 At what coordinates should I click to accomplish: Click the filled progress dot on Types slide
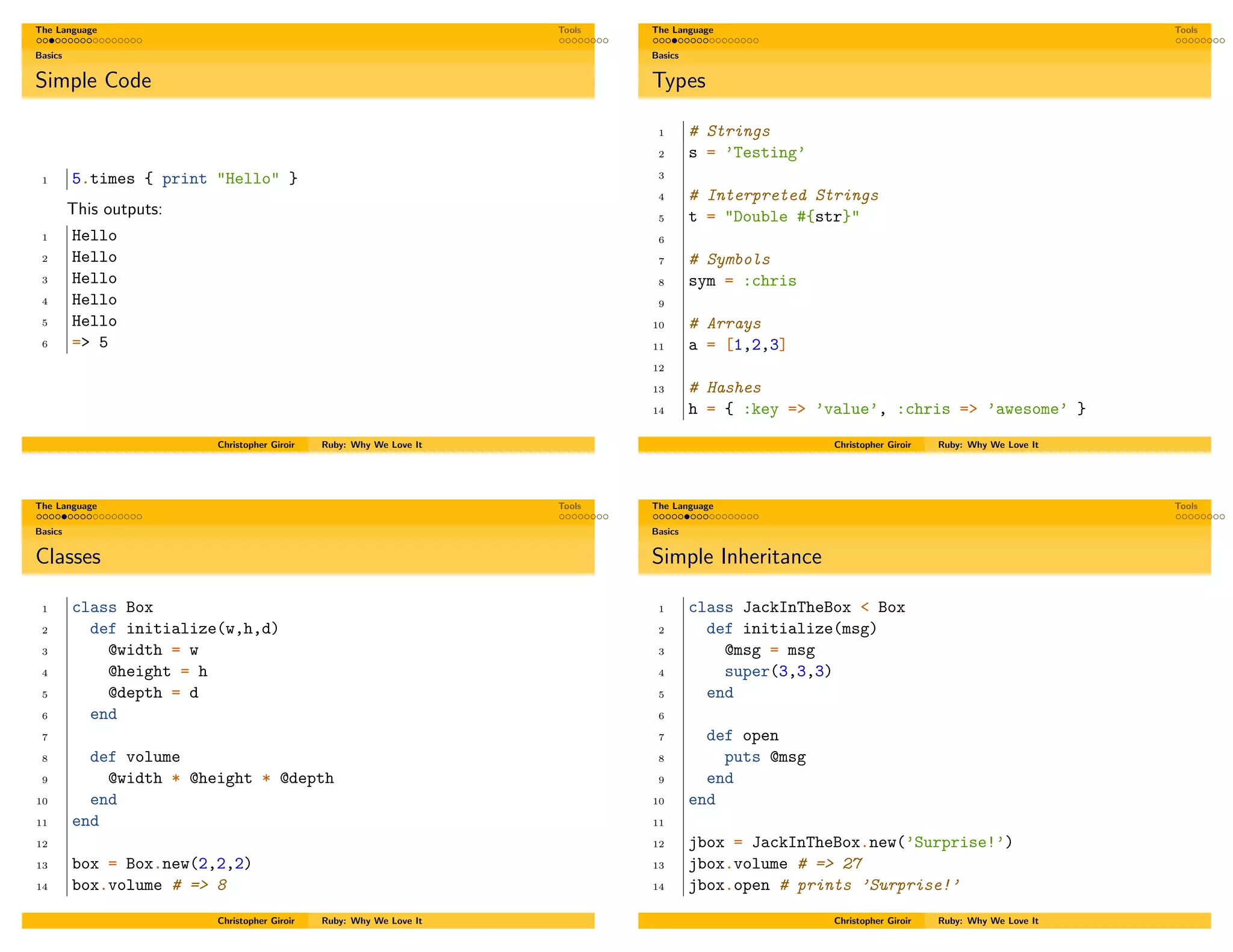674,41
